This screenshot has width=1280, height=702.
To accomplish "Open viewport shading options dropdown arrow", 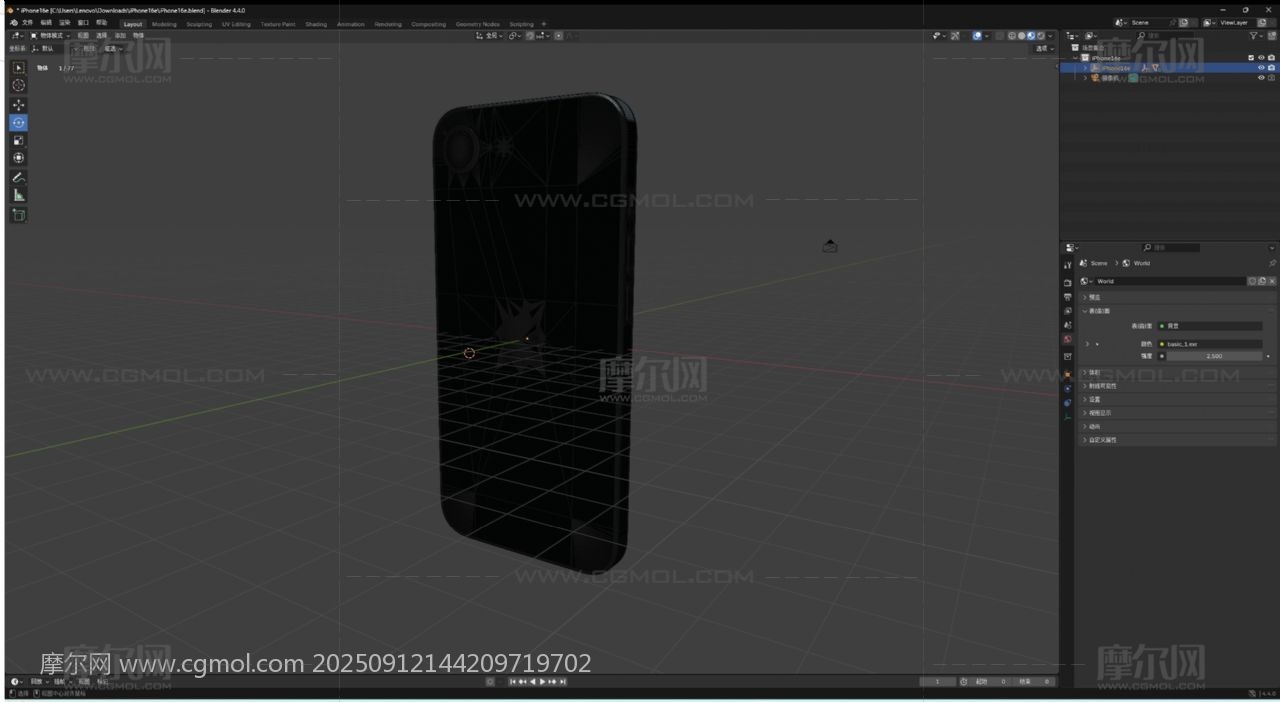I will [1050, 35].
